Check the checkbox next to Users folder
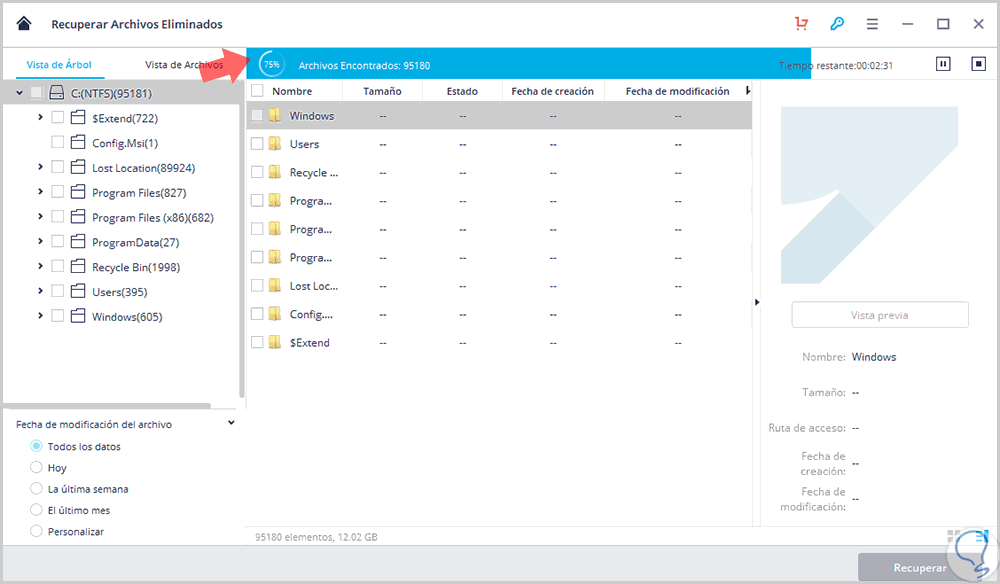1000x584 pixels. pyautogui.click(x=255, y=143)
